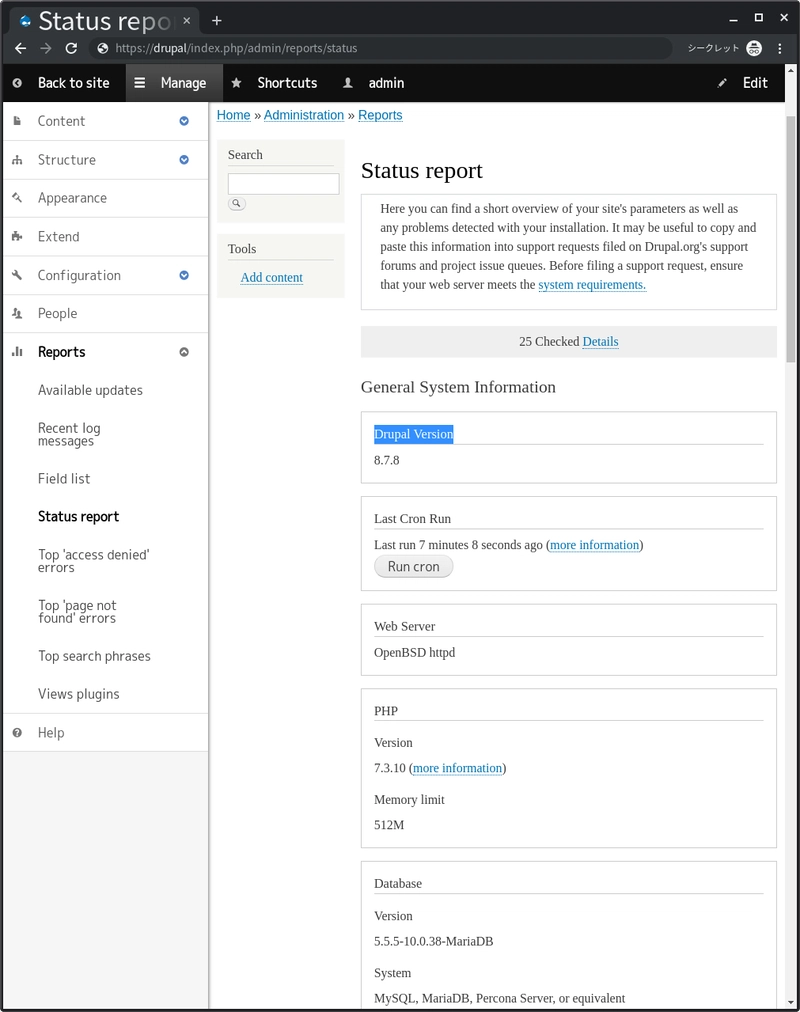The height and width of the screenshot is (1012, 800).
Task: Click the scrollbar down arrow
Action: (x=790, y=1004)
